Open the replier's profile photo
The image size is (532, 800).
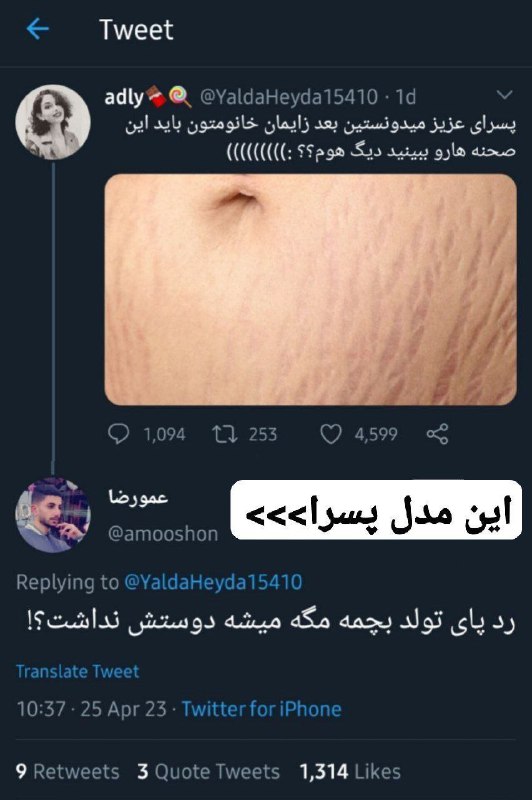pyautogui.click(x=53, y=515)
